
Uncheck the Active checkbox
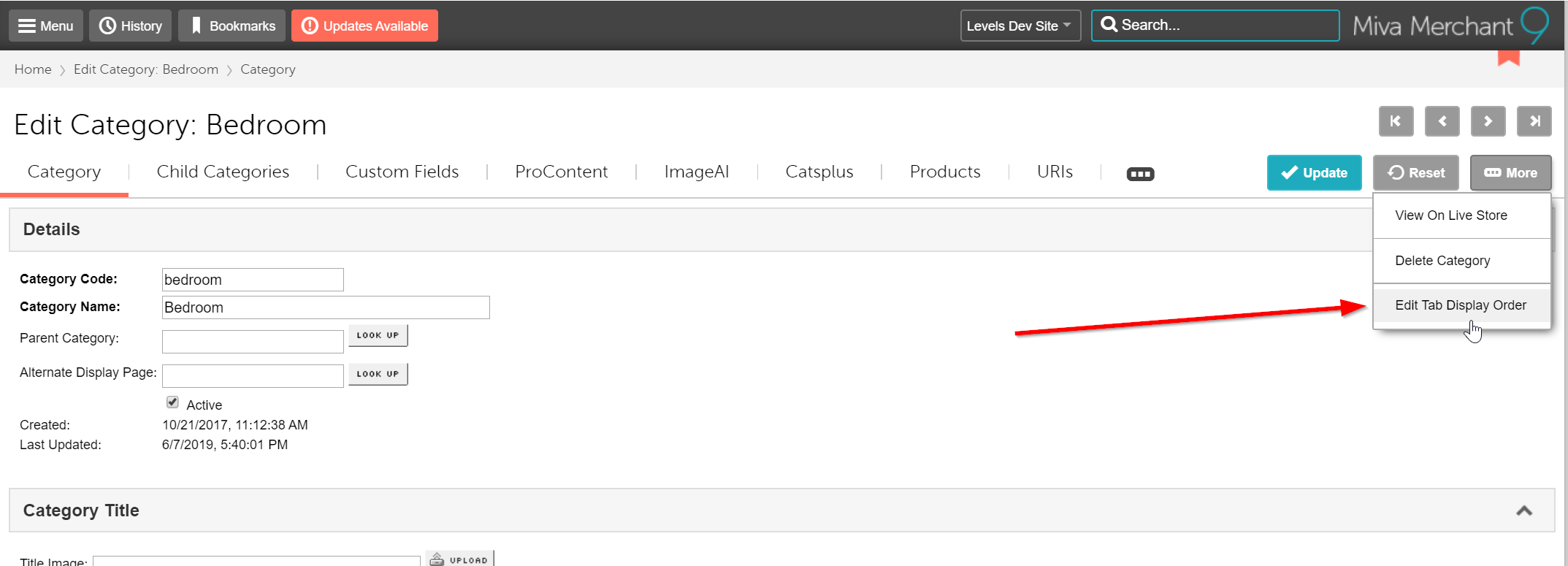point(172,402)
